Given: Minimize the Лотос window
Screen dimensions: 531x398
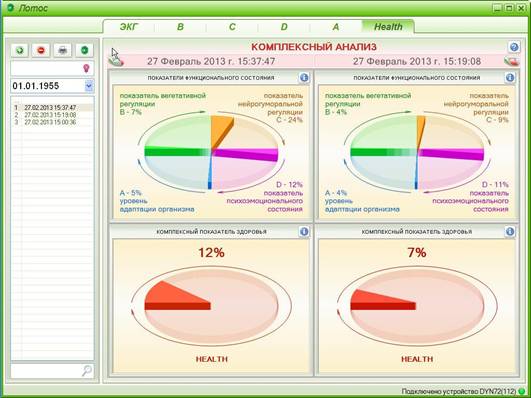Looking at the screenshot, I should [497, 8].
